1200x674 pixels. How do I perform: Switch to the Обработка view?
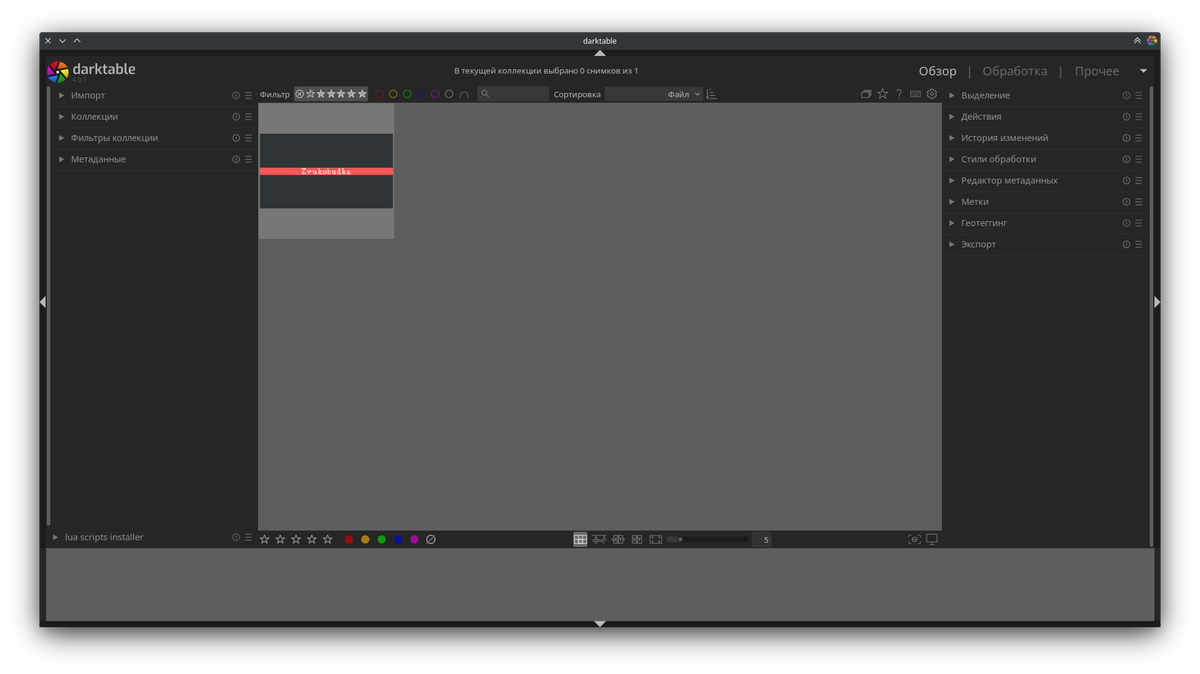click(1015, 71)
